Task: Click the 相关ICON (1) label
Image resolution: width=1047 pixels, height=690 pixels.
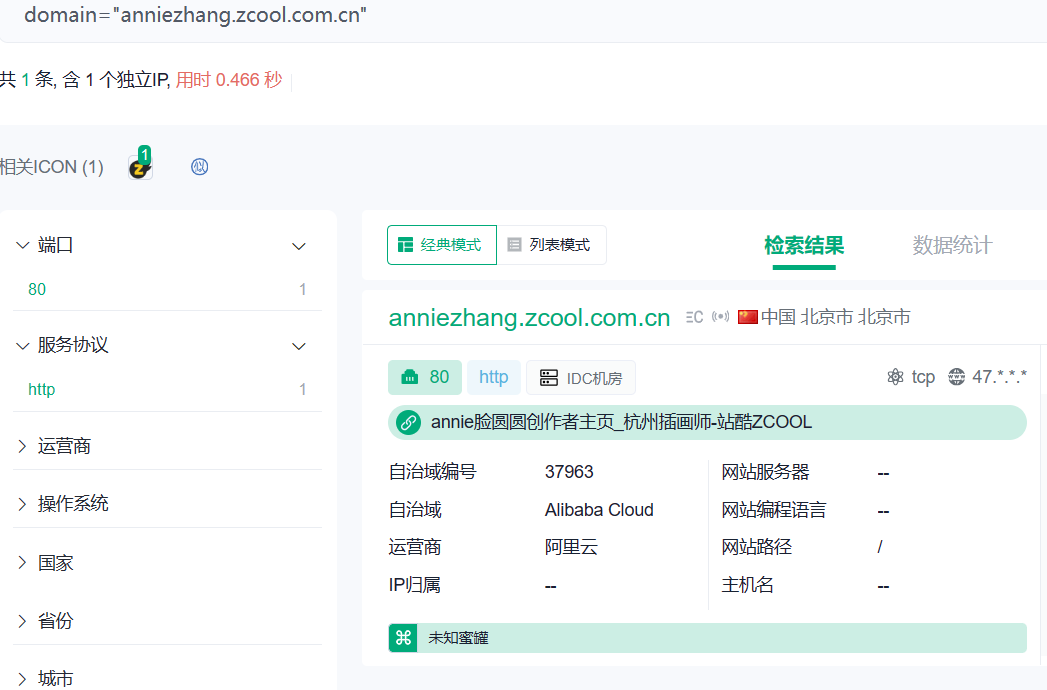Action: click(x=52, y=167)
